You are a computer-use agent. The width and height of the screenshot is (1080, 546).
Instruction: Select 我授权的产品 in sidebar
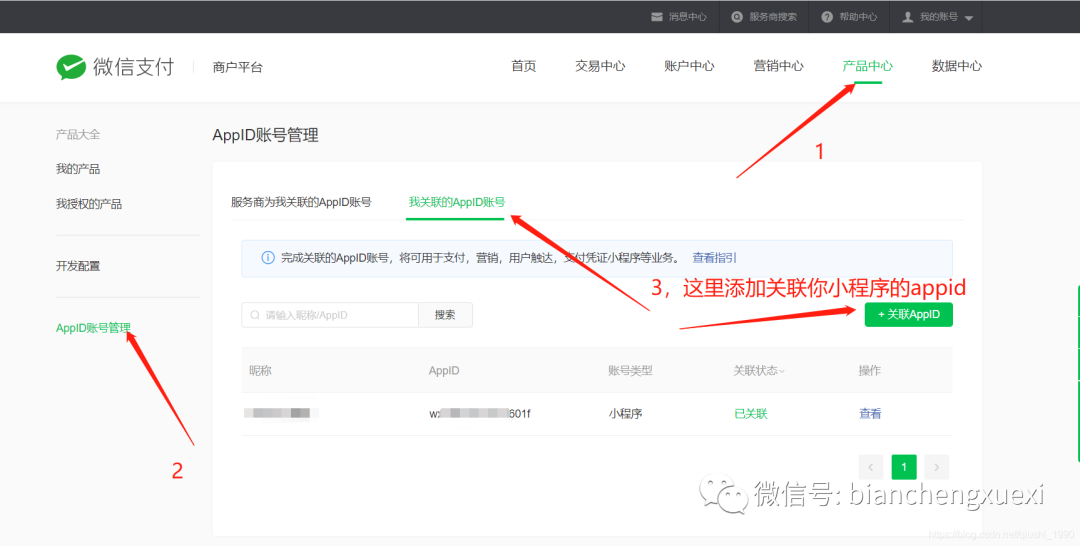click(89, 204)
